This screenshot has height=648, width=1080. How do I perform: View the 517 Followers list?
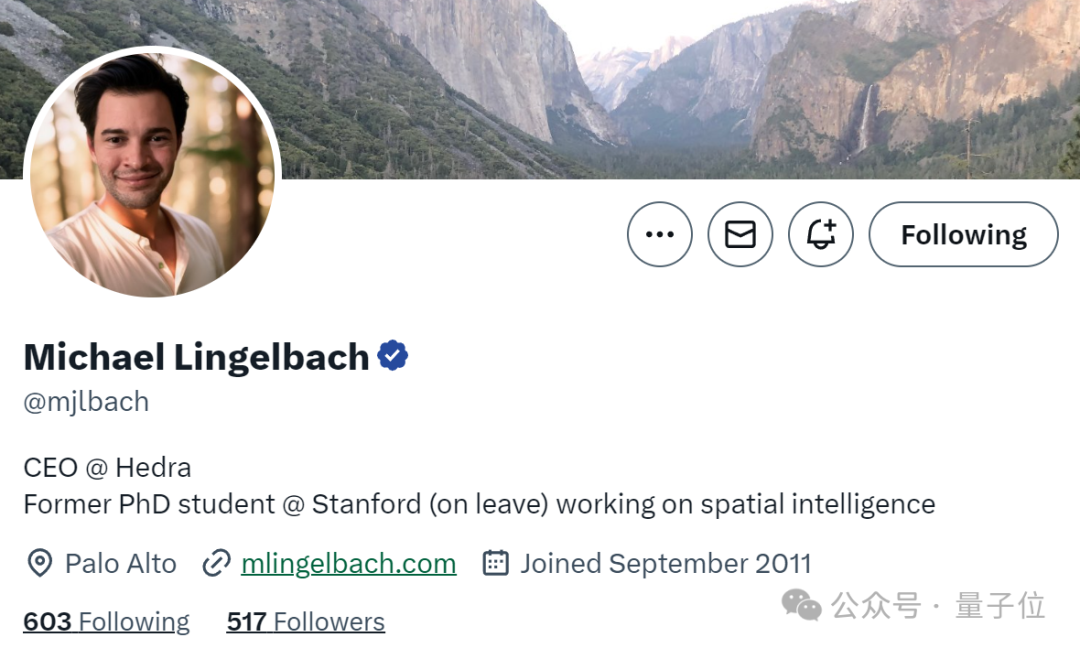(305, 622)
